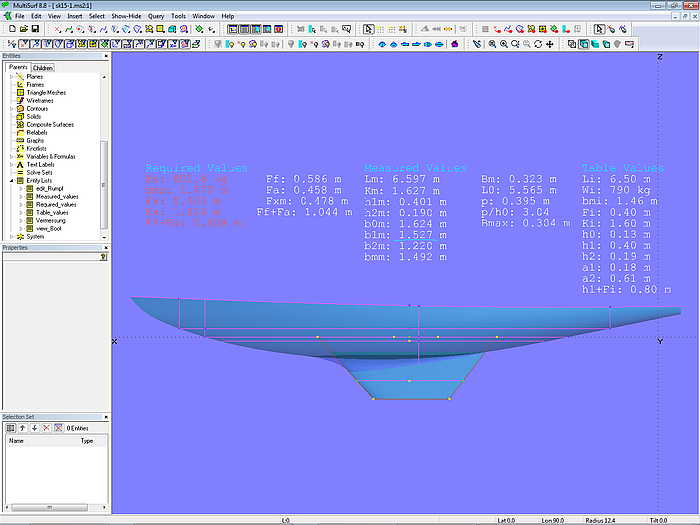
Task: Click the Name column header
Action: click(17, 440)
